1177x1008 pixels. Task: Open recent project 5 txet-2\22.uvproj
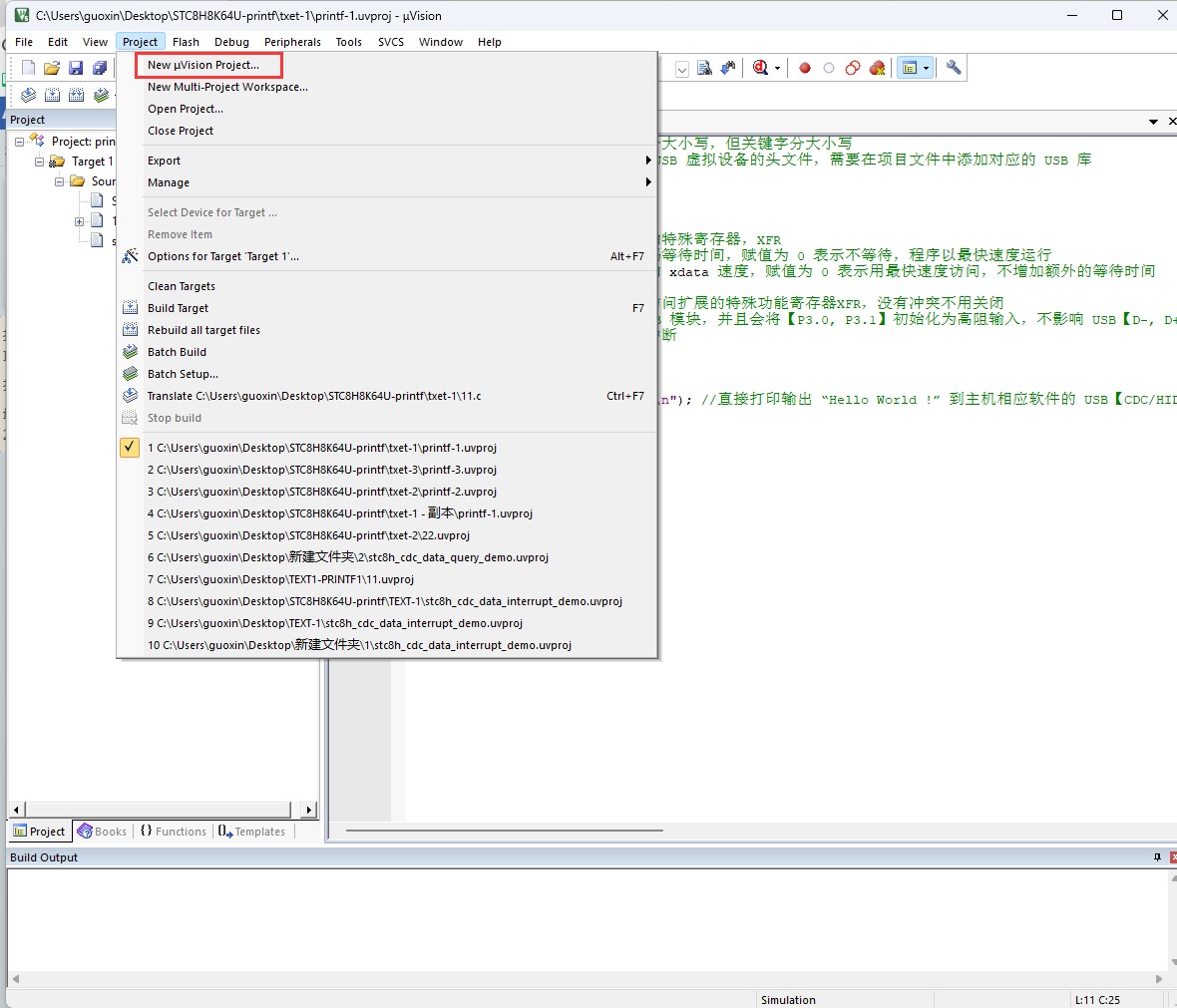[308, 535]
